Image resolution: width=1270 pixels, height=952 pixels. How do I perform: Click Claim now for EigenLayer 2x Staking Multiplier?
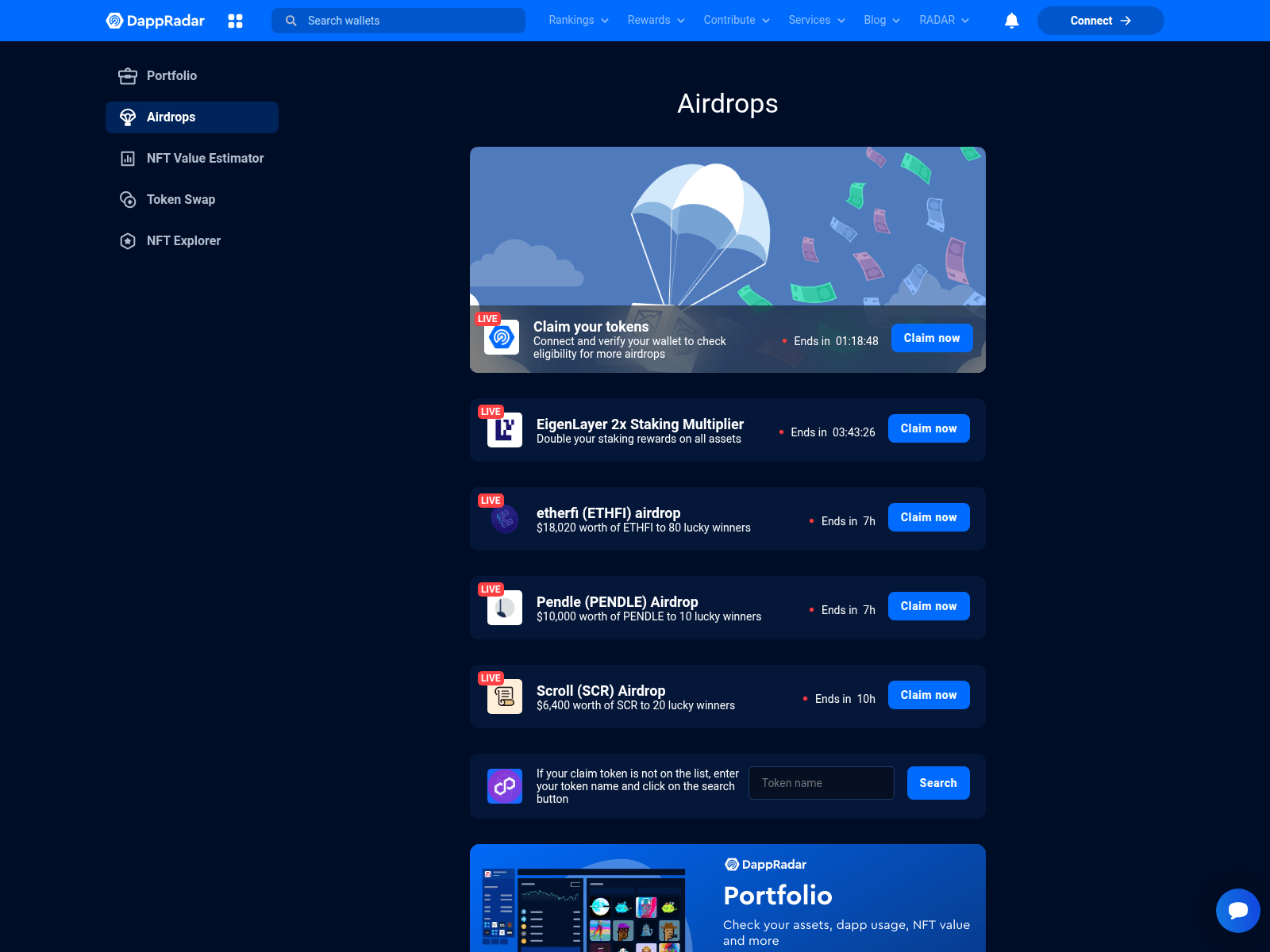pos(929,428)
